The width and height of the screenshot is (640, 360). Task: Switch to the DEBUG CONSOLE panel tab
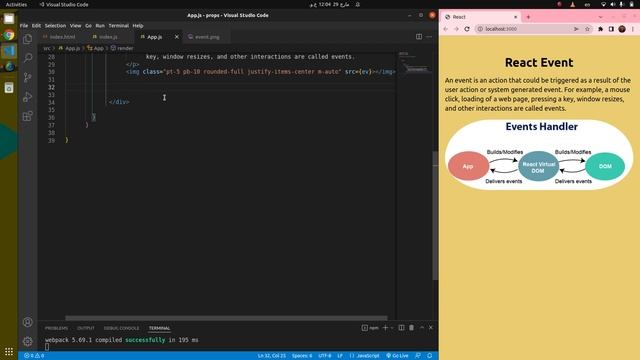point(121,328)
